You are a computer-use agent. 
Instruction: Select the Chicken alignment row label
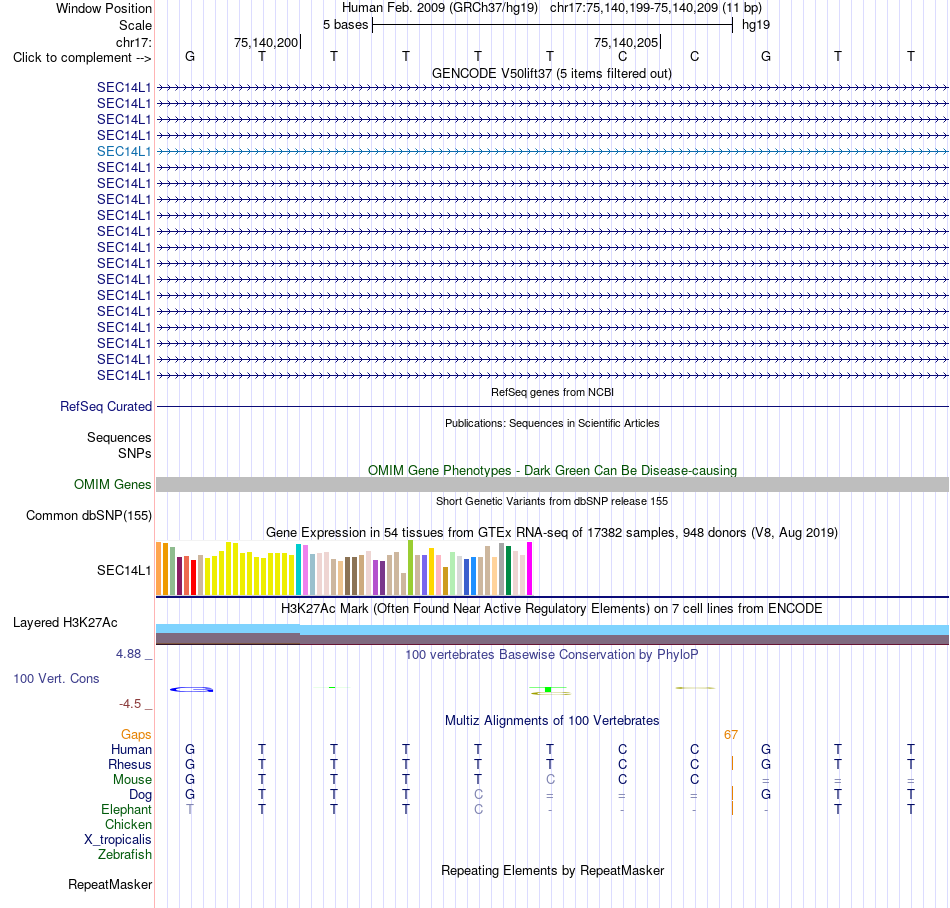(128, 824)
